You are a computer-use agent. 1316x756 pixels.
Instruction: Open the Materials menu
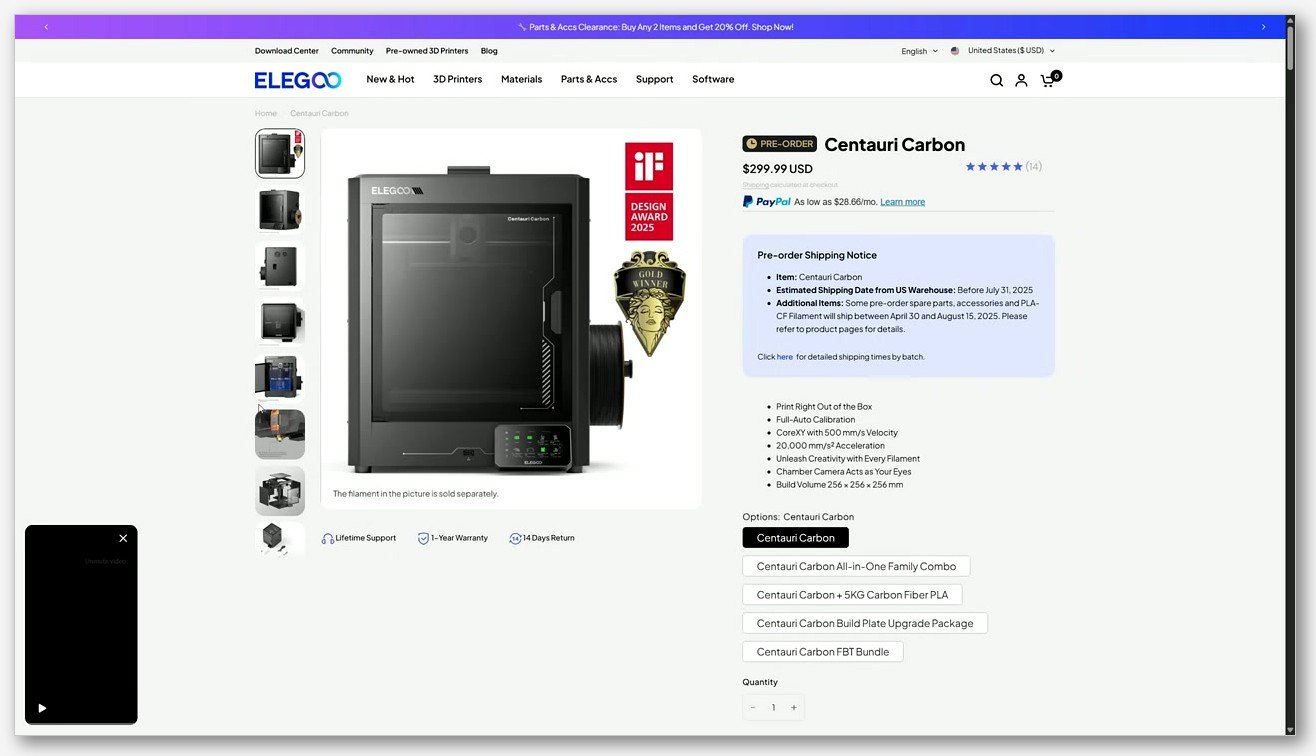click(521, 79)
